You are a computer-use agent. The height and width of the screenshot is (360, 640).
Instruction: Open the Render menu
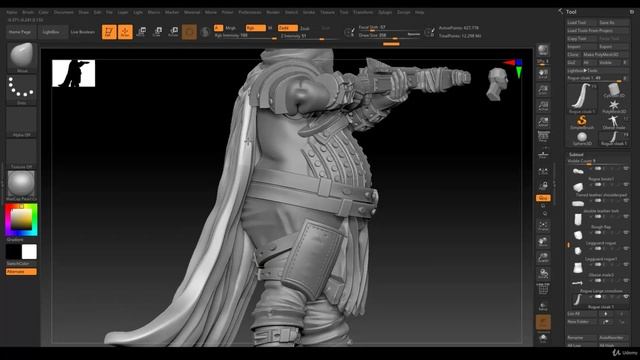click(x=273, y=12)
